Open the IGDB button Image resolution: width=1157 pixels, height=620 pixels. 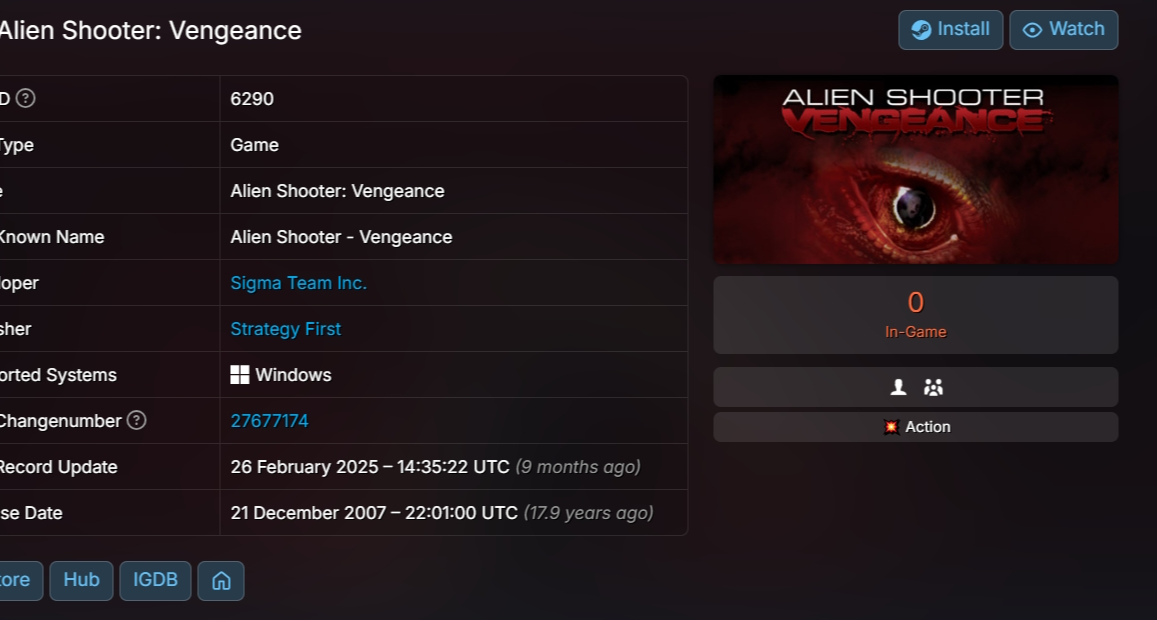point(155,581)
